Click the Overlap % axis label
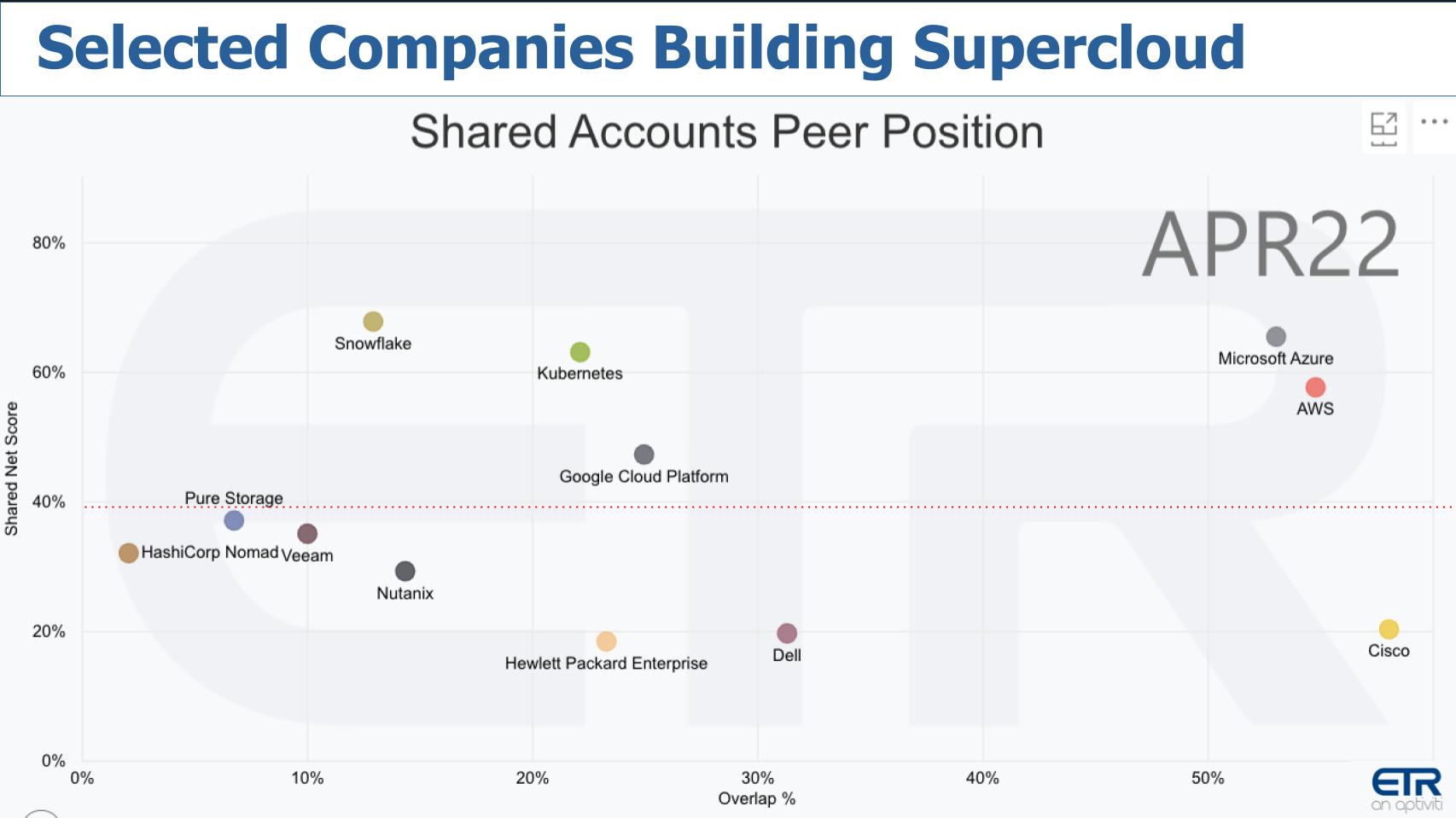 pyautogui.click(x=755, y=800)
